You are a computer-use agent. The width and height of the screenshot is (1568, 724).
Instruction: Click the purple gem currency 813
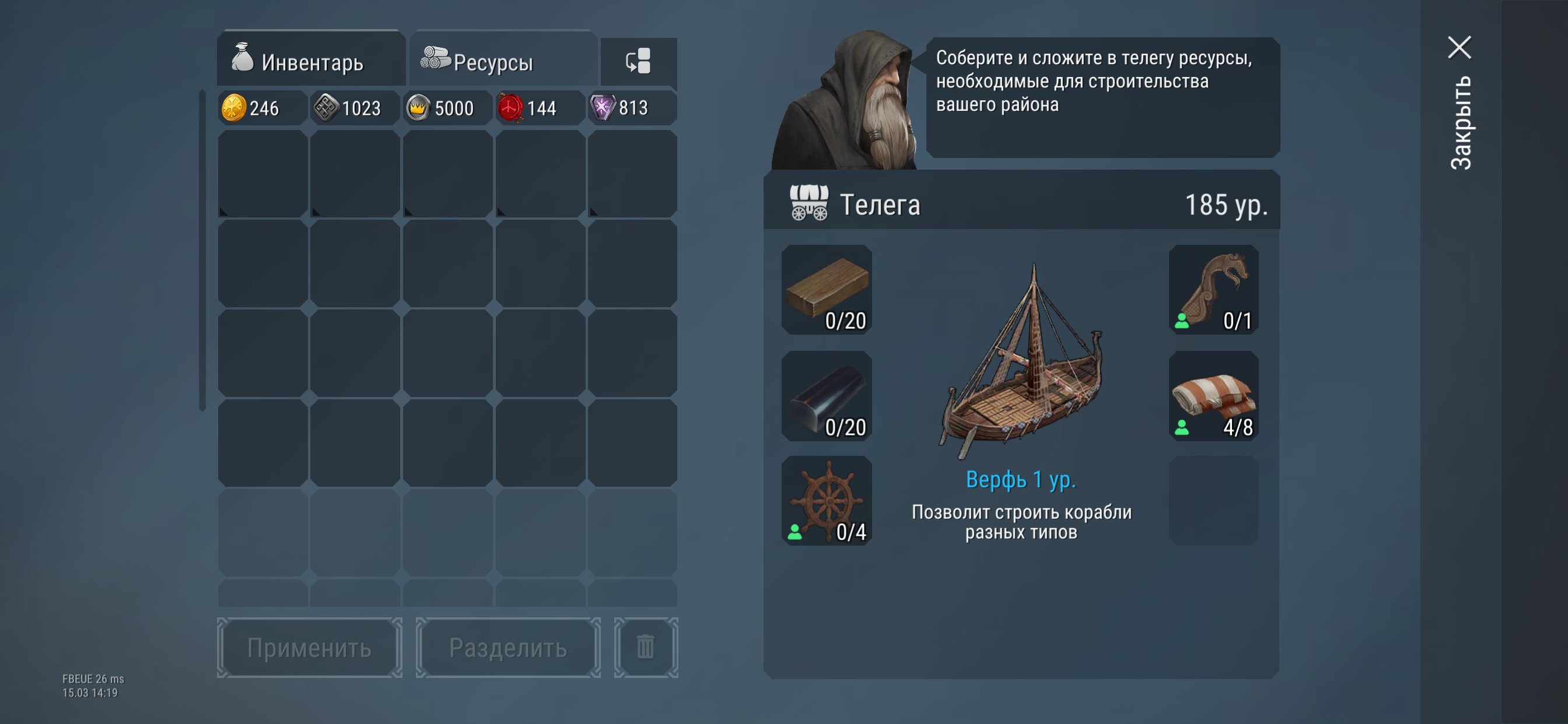[632, 108]
